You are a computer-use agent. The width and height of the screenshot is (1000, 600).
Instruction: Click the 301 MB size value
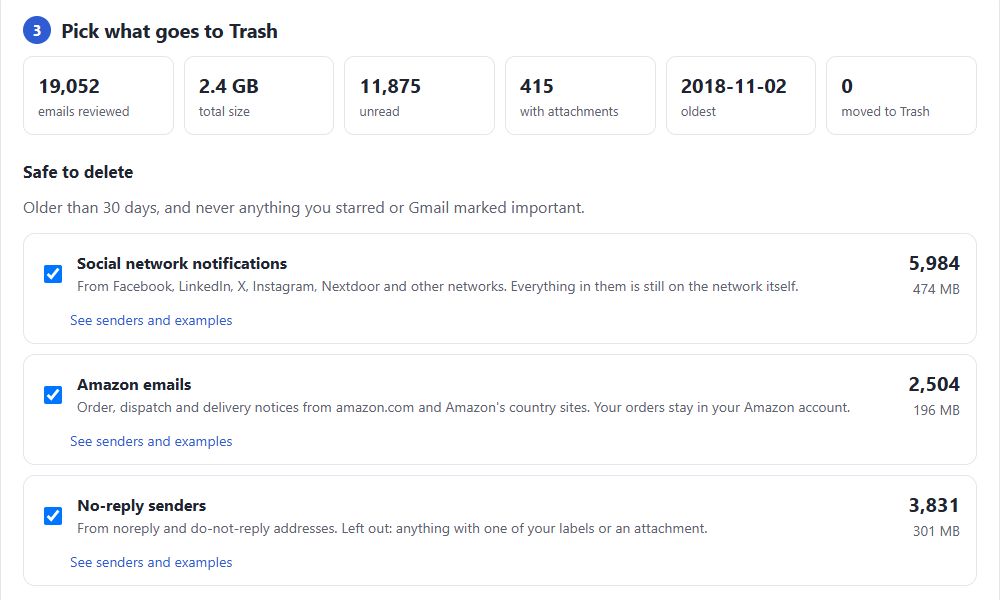click(936, 531)
